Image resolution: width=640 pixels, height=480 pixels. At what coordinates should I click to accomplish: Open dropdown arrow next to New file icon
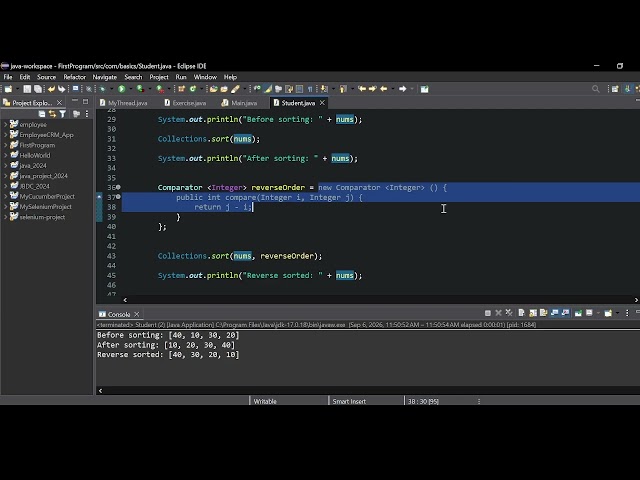tap(18, 89)
